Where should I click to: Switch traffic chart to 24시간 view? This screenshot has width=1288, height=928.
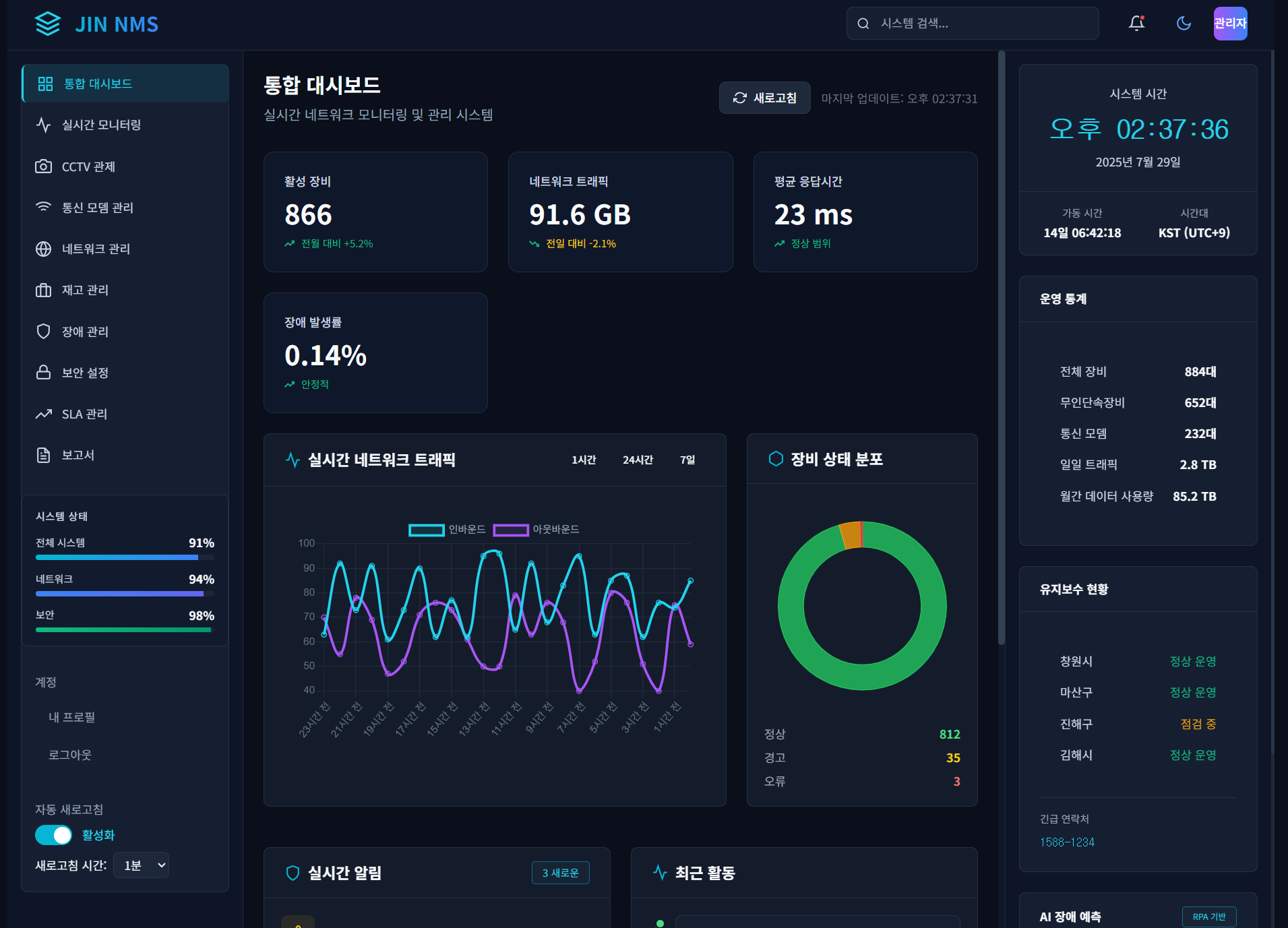coord(637,460)
